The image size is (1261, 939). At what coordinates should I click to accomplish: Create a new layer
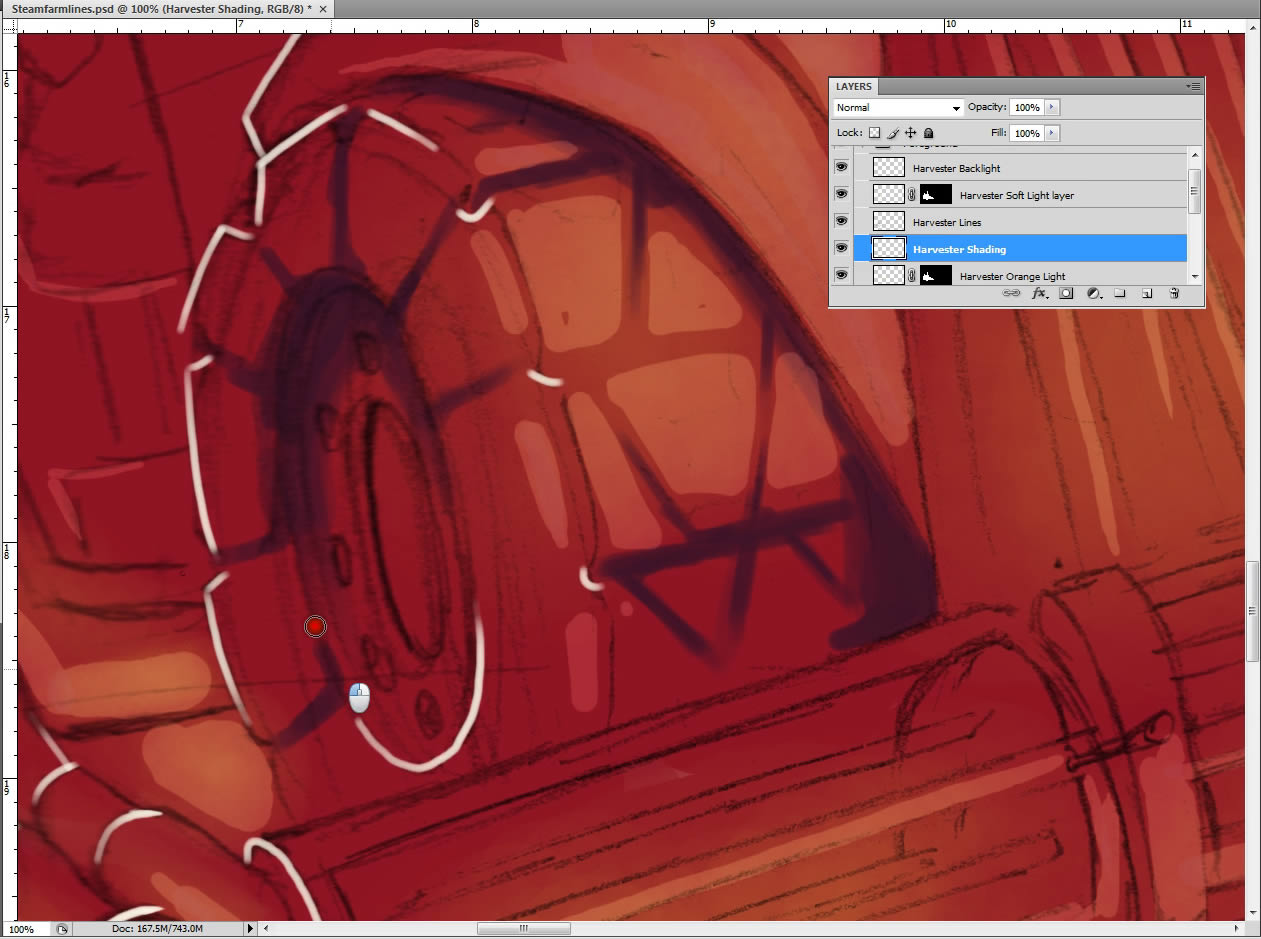coord(1148,294)
